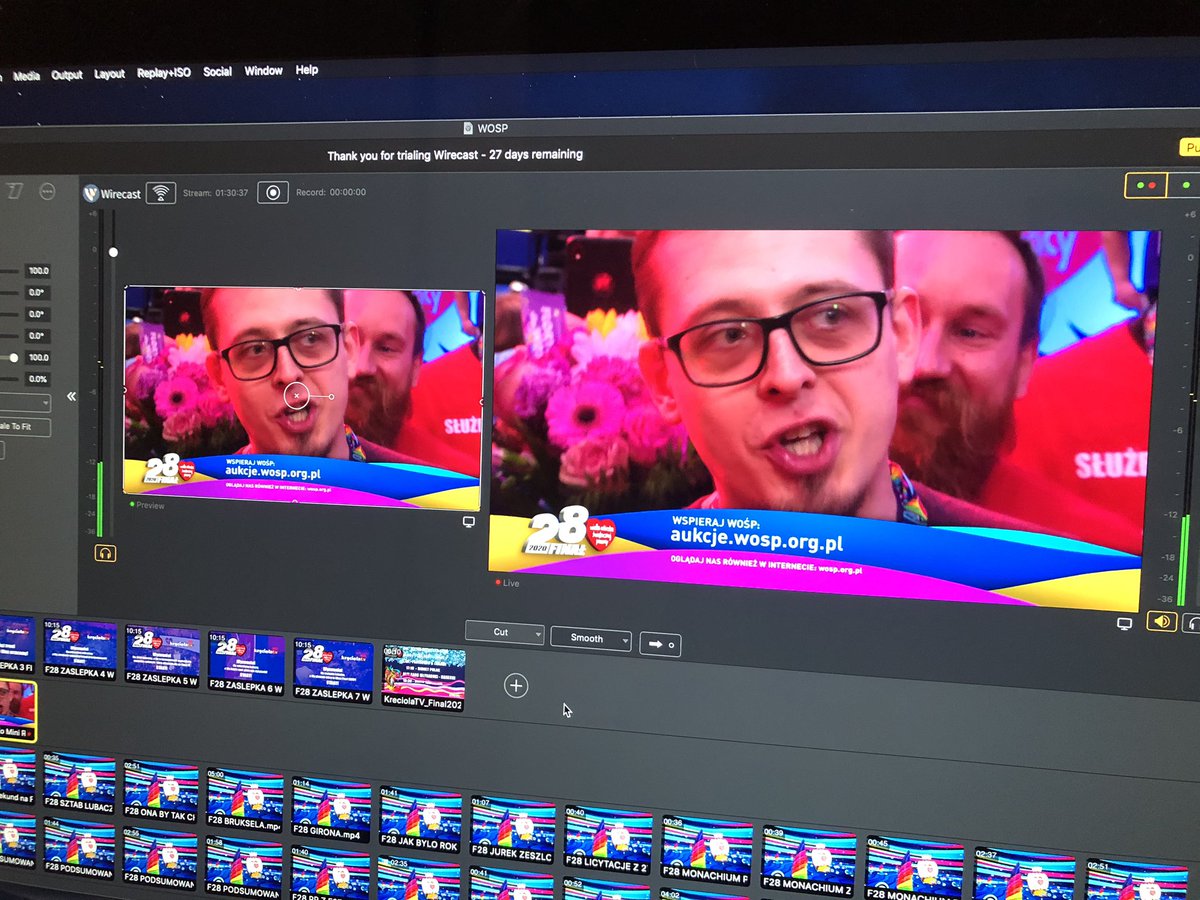This screenshot has height=900, width=1200.
Task: Click the monitor icon below live window
Action: [x=1124, y=623]
